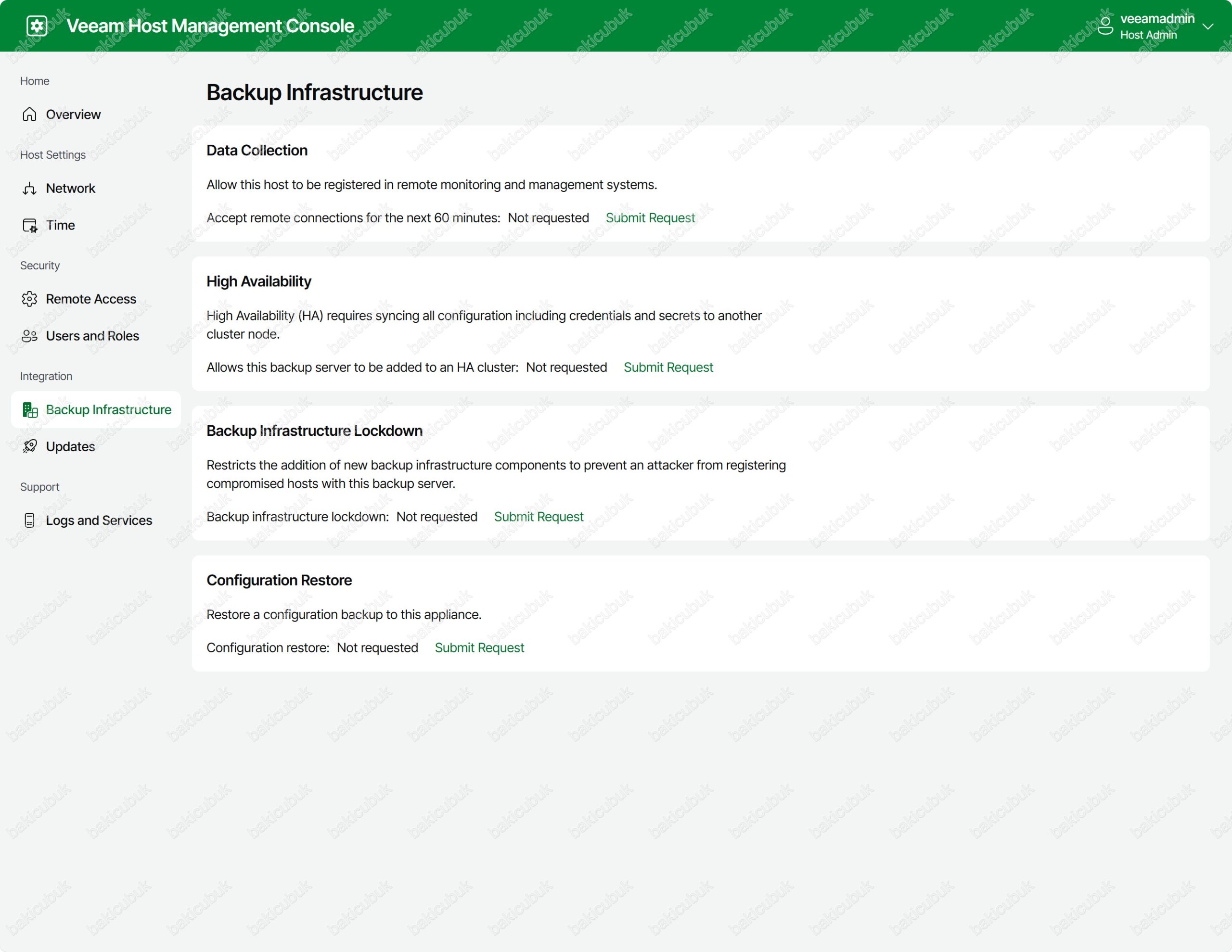Click the Logs and Services icon

pyautogui.click(x=29, y=520)
